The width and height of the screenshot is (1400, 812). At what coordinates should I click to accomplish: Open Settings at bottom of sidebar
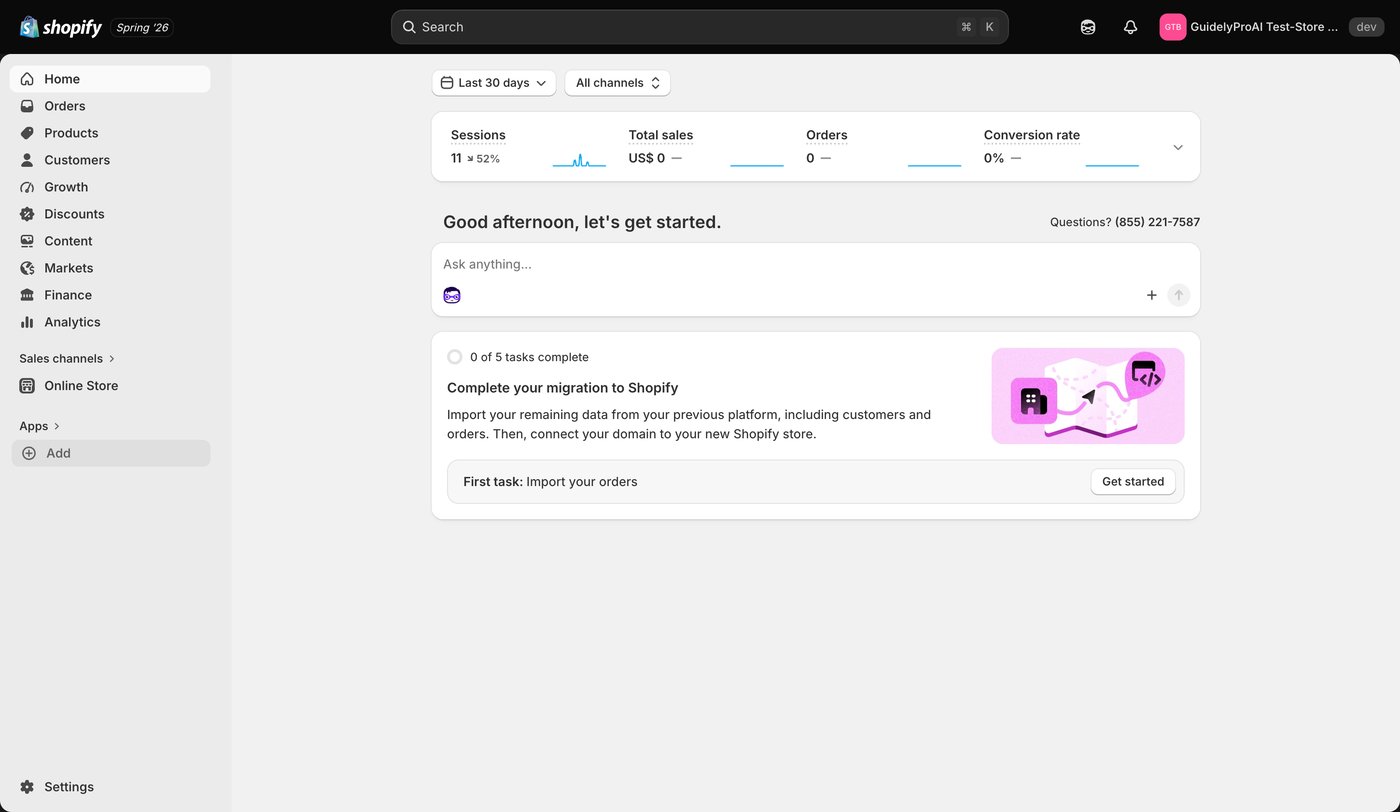110,787
